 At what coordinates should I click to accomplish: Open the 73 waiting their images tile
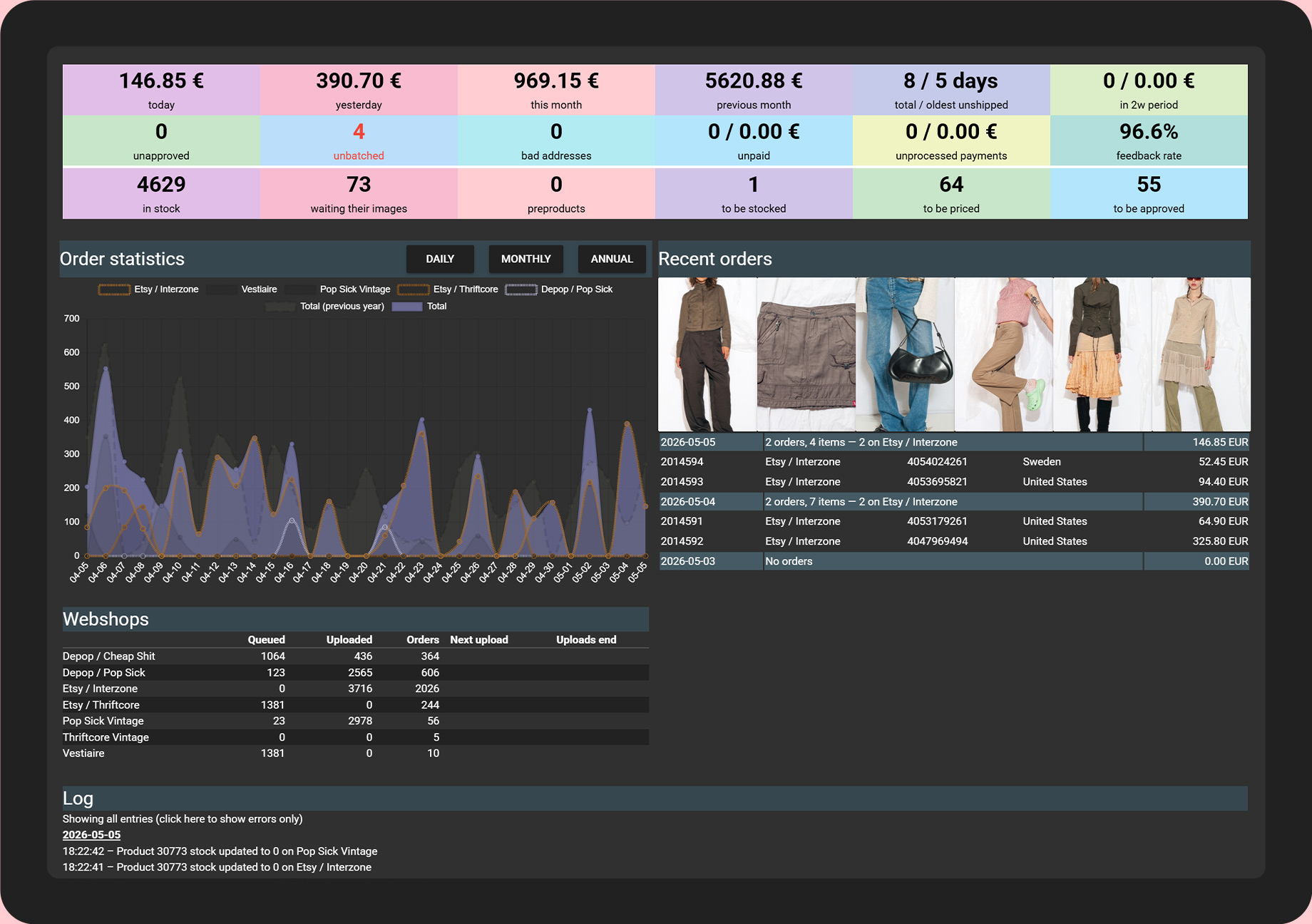[359, 193]
